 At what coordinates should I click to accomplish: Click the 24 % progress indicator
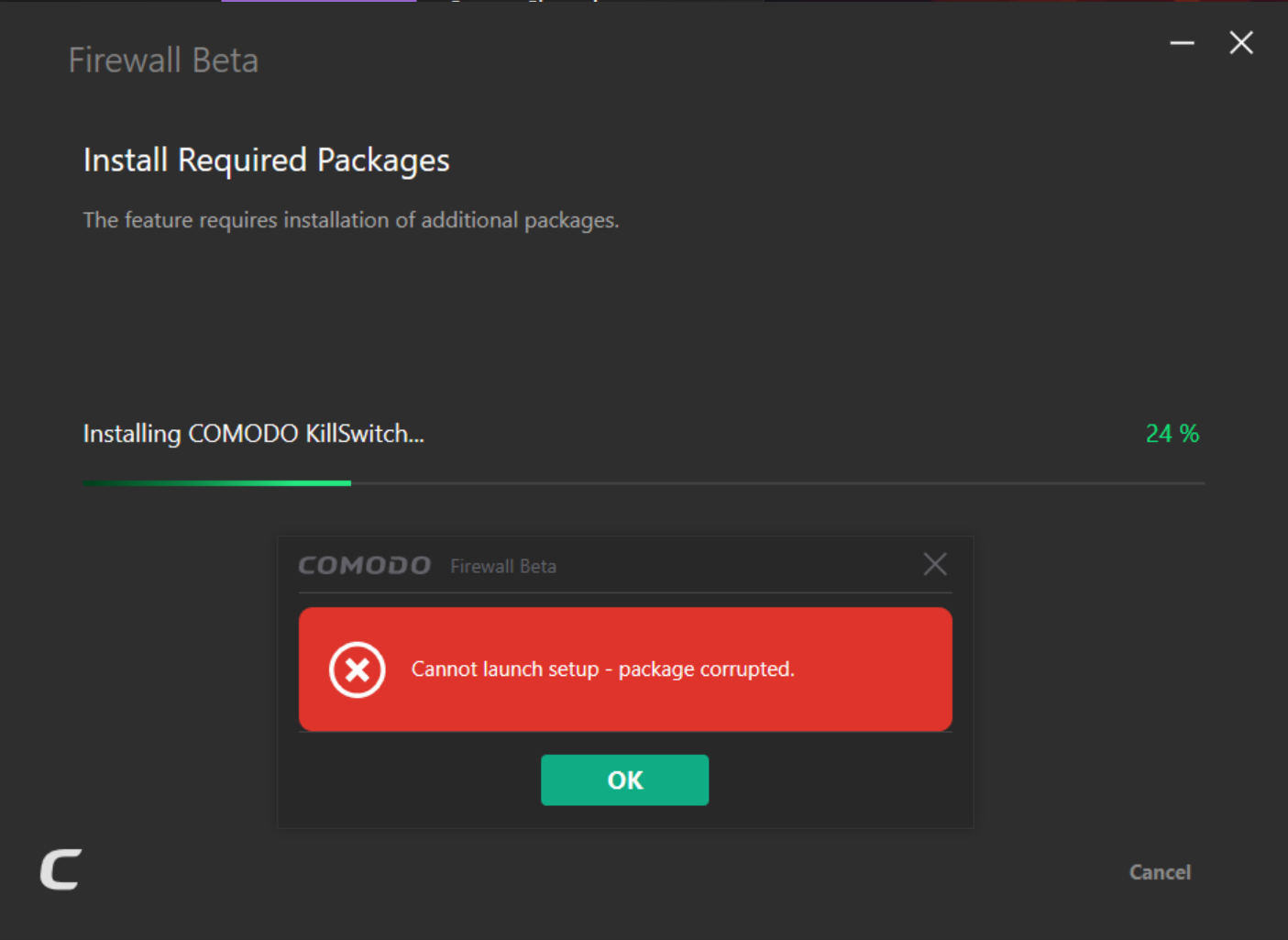1172,433
